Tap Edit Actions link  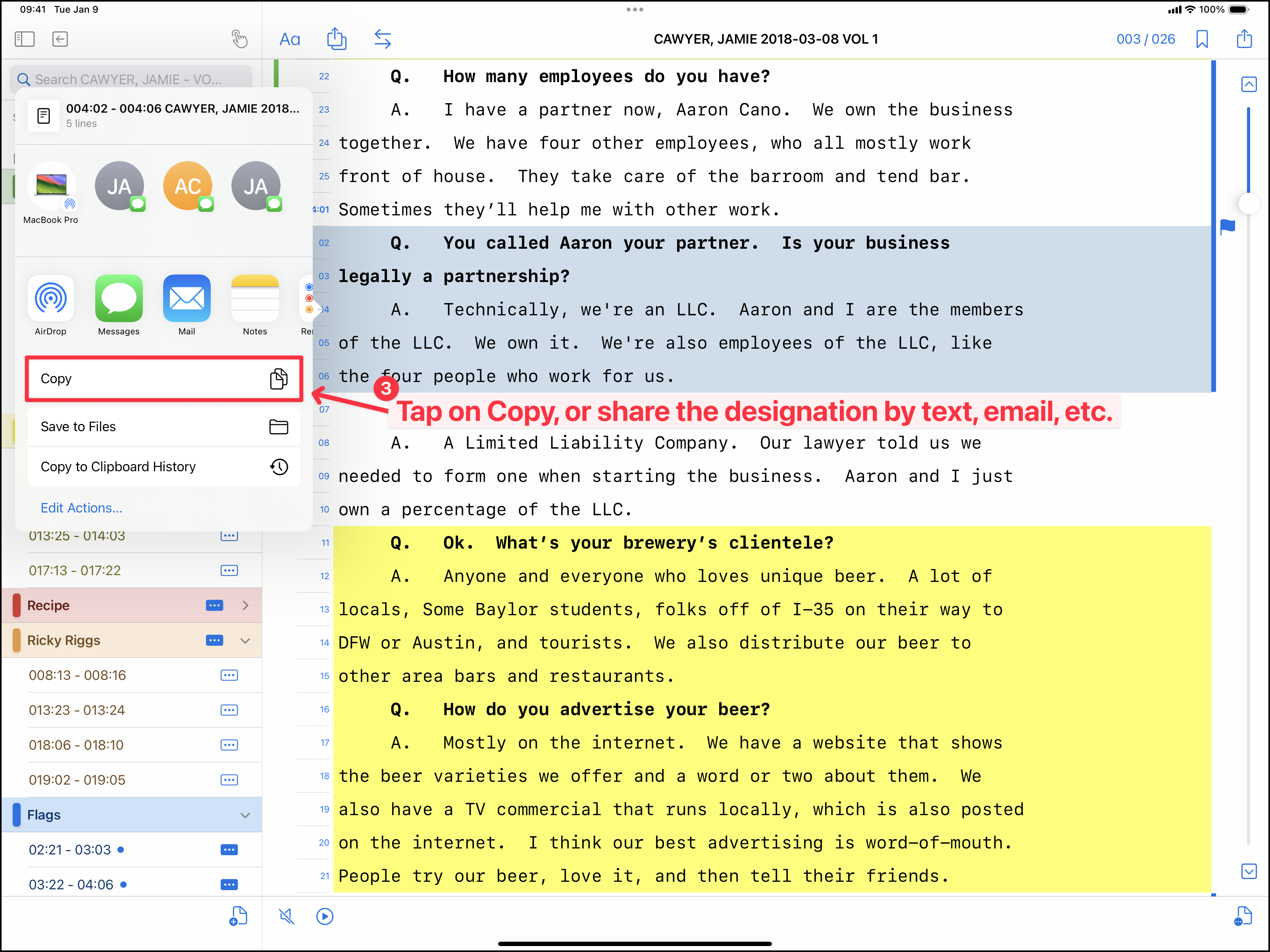[81, 508]
